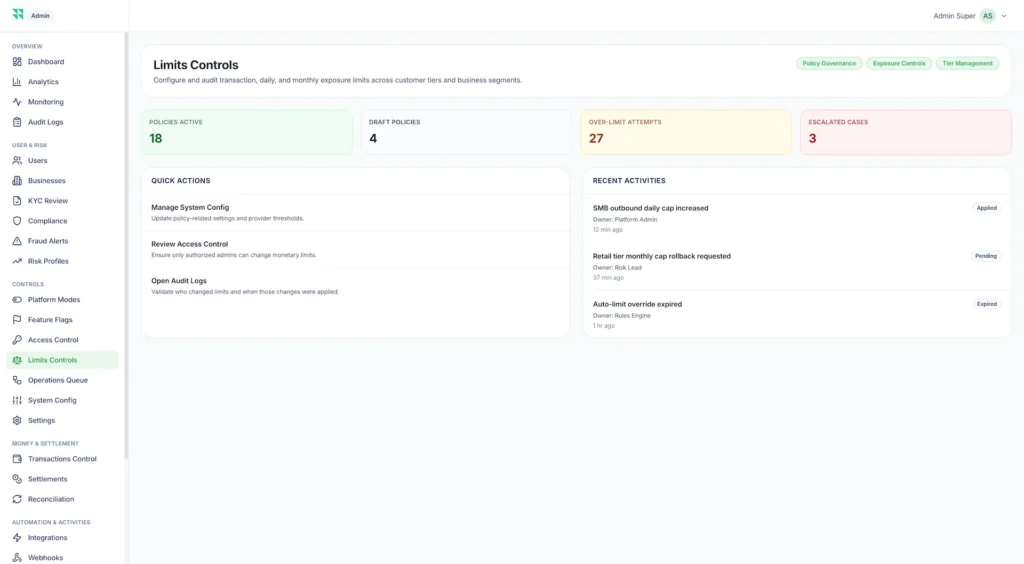
Task: Click the 'Admin Super' user name
Action: click(954, 16)
